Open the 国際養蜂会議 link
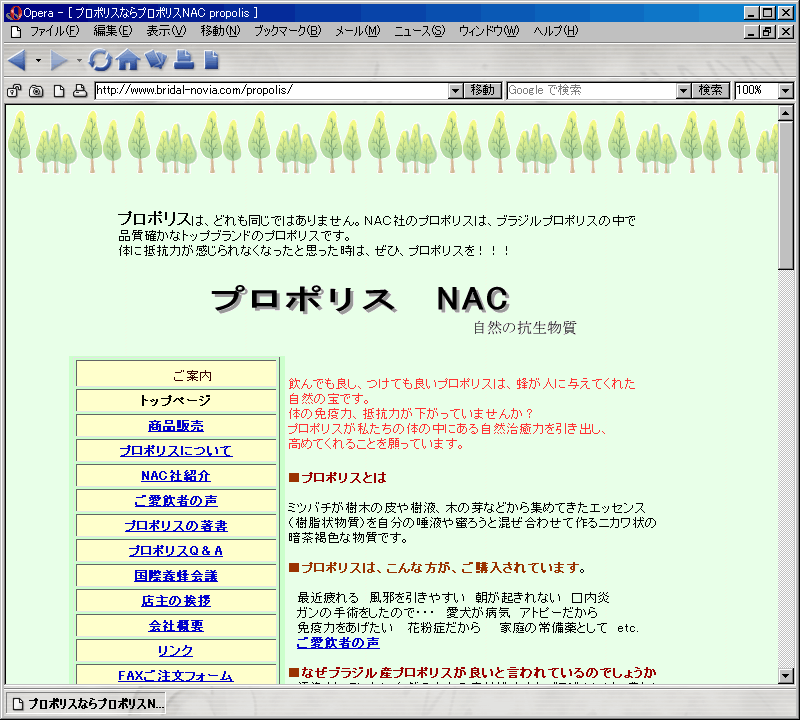This screenshot has height=720, width=800. tap(176, 576)
